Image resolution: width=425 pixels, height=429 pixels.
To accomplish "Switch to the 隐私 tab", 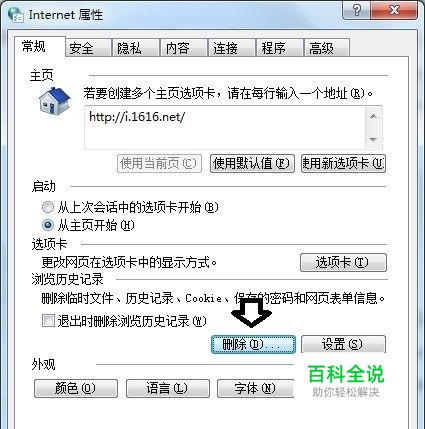I will [136, 48].
